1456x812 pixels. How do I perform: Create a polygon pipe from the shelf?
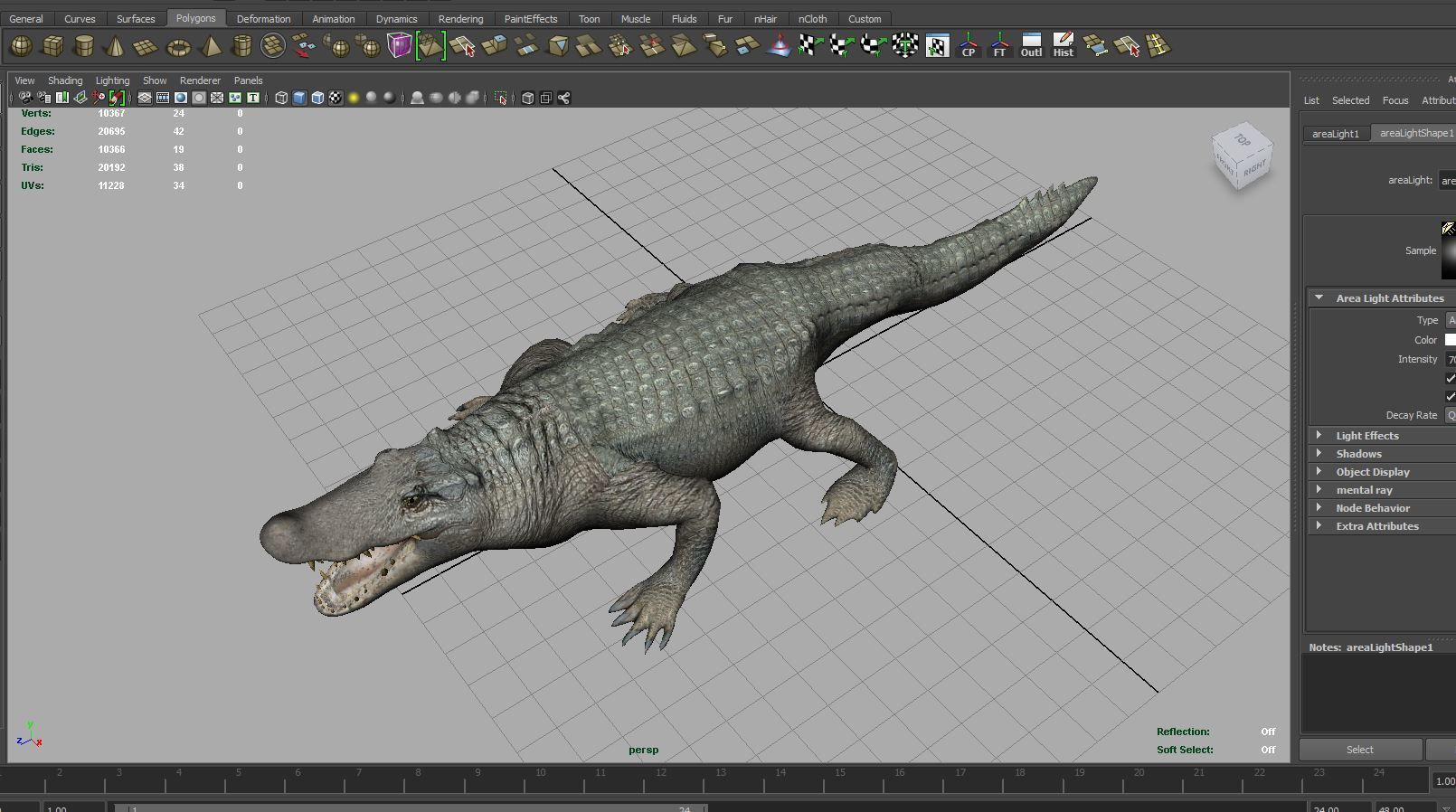tap(241, 45)
